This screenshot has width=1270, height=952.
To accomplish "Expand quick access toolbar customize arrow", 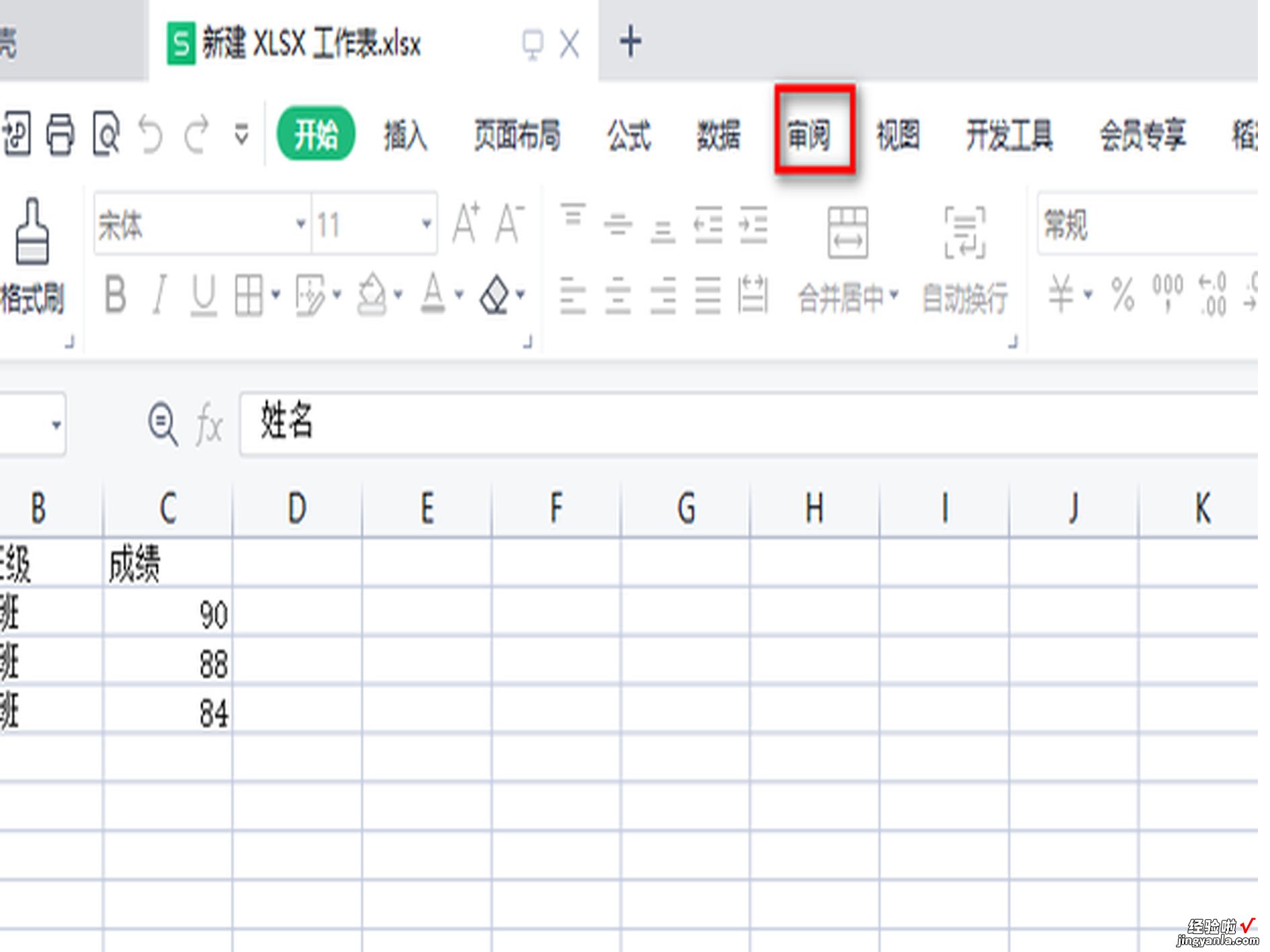I will [241, 134].
